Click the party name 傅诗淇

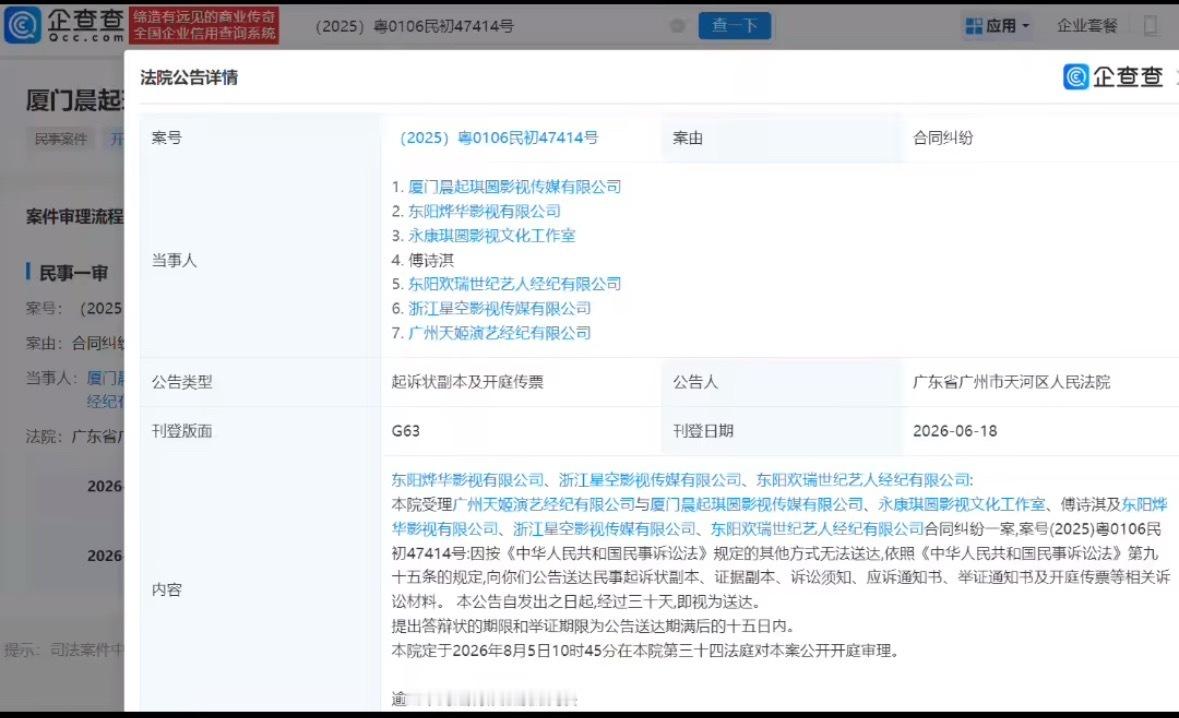pyautogui.click(x=431, y=260)
